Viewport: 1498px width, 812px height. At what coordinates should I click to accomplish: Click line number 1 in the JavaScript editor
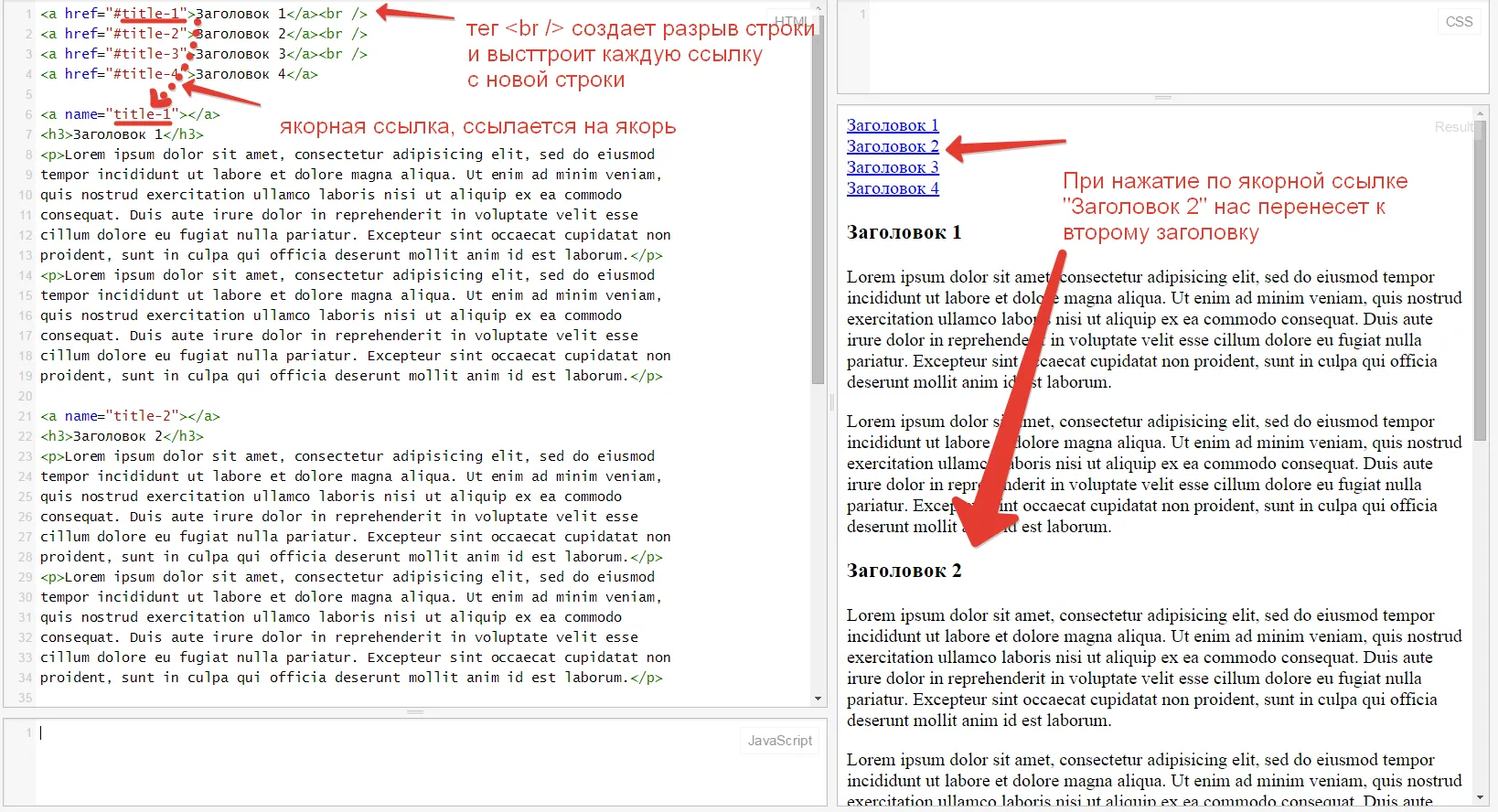coord(28,732)
